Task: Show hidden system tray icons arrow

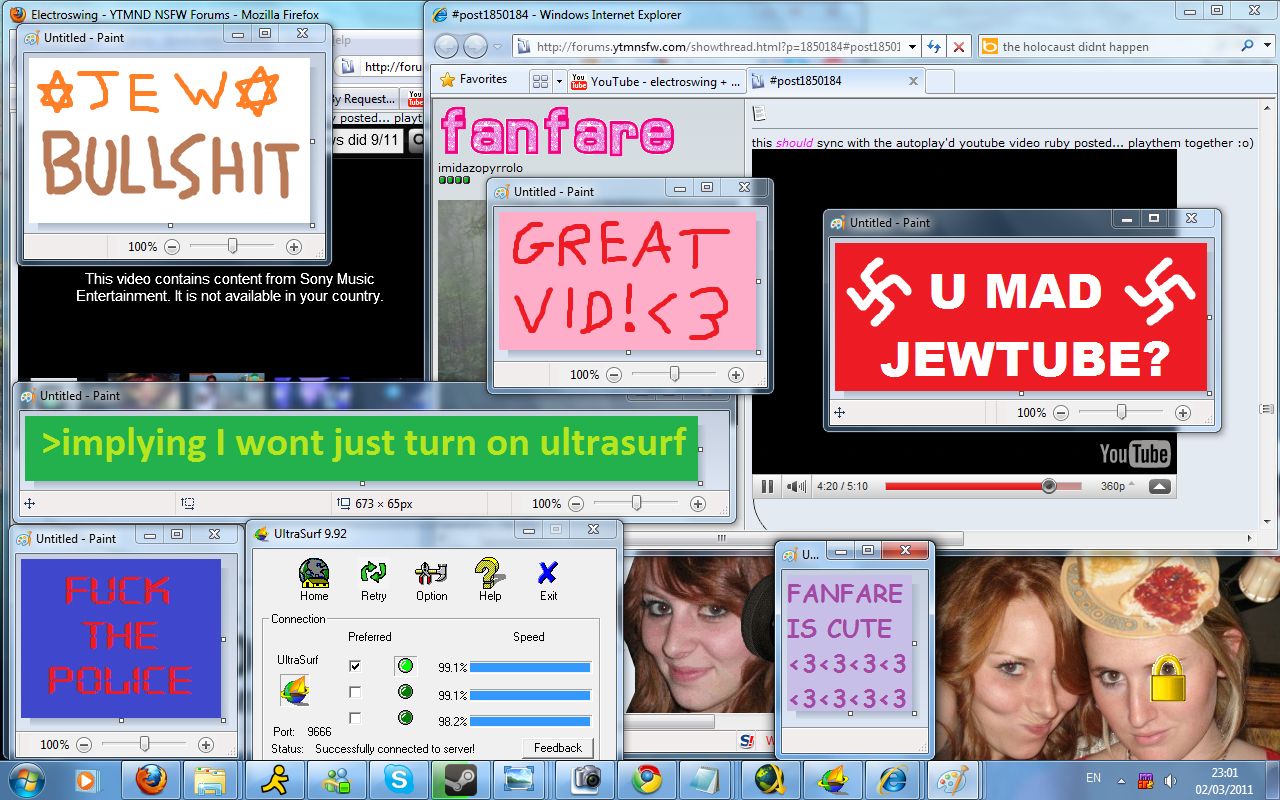Action: coord(1121,780)
